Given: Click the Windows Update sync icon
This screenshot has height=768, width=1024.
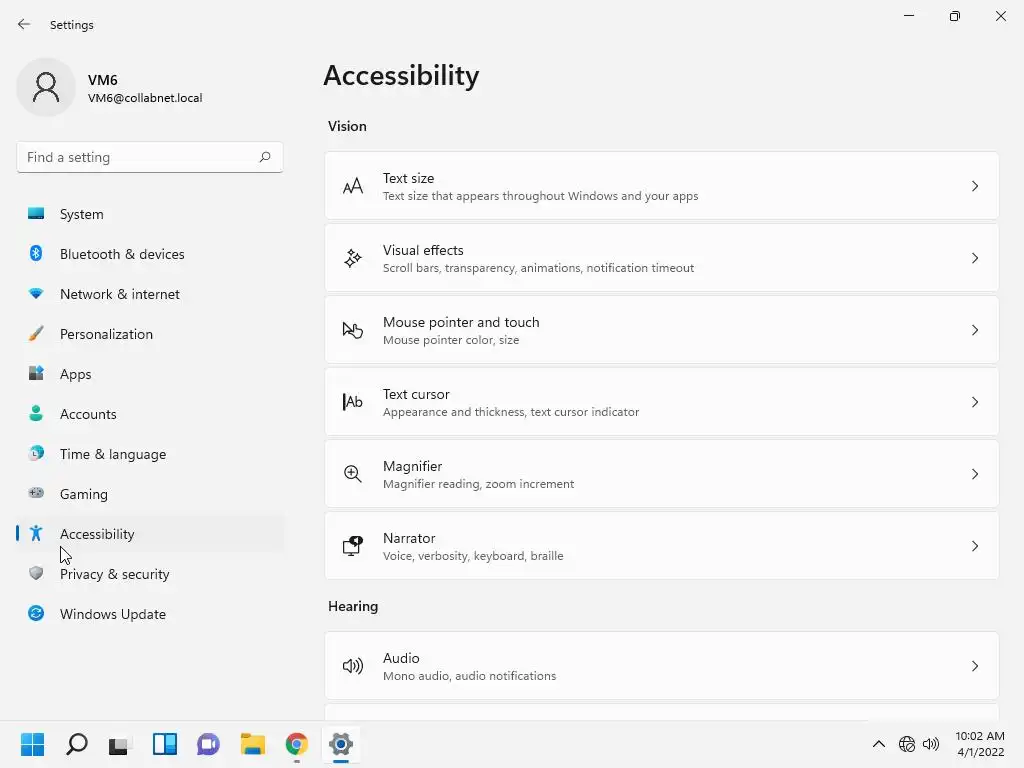Looking at the screenshot, I should point(36,614).
